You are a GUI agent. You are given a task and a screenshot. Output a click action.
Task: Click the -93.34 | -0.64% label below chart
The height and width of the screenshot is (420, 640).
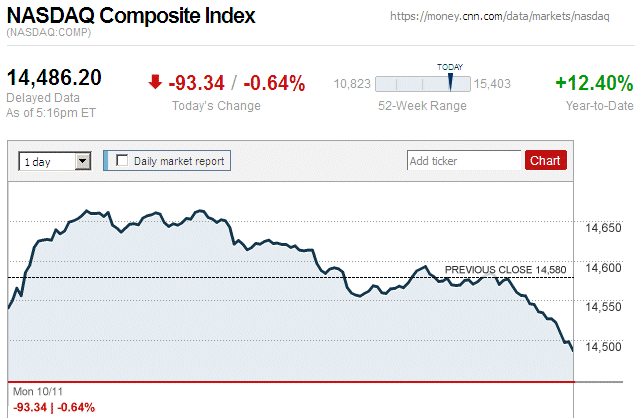coord(54,407)
